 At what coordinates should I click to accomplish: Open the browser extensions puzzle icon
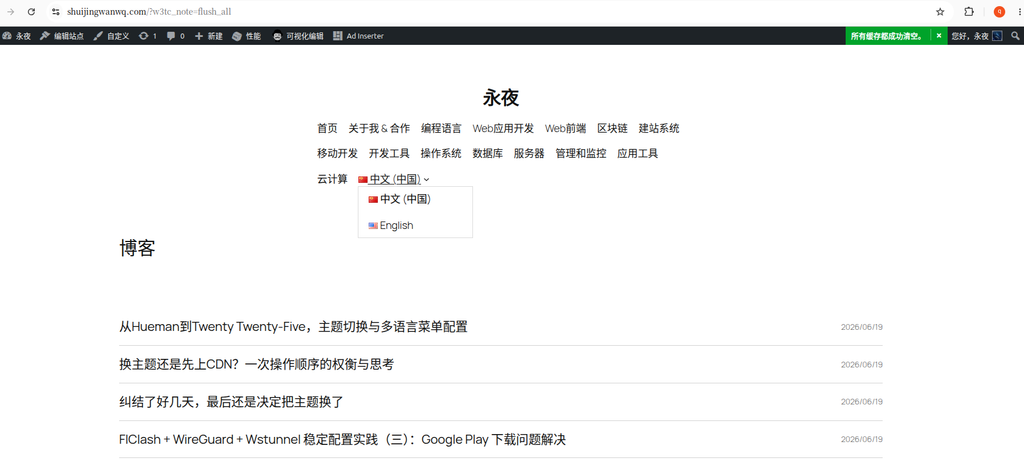coord(969,12)
